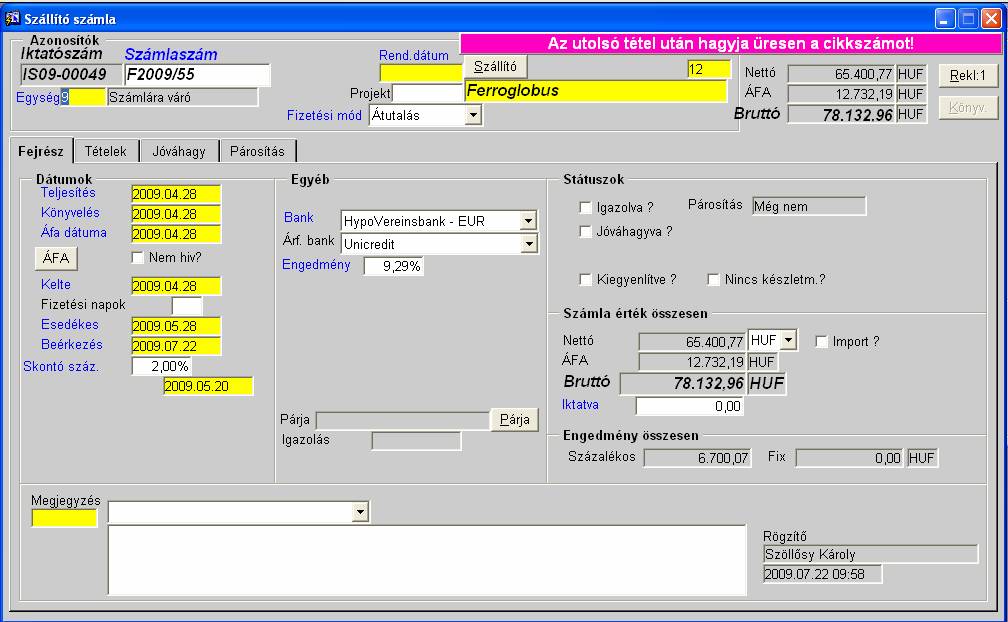Click the pink warning banner about cikkszámot
Image resolution: width=1008 pixels, height=622 pixels.
tap(731, 44)
